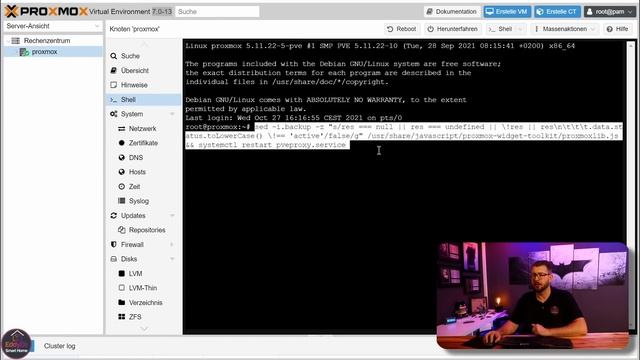Open DNS settings
The height and width of the screenshot is (360, 640).
(136, 158)
